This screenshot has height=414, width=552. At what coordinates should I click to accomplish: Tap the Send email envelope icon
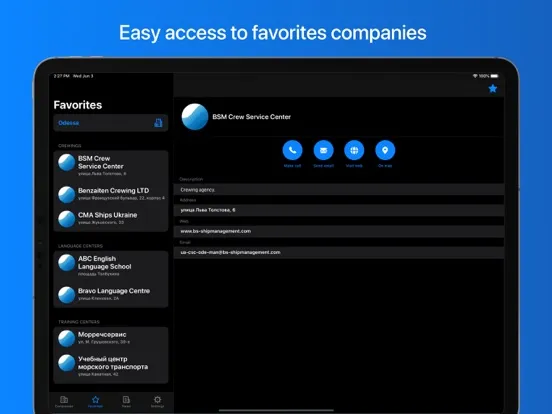tap(323, 150)
